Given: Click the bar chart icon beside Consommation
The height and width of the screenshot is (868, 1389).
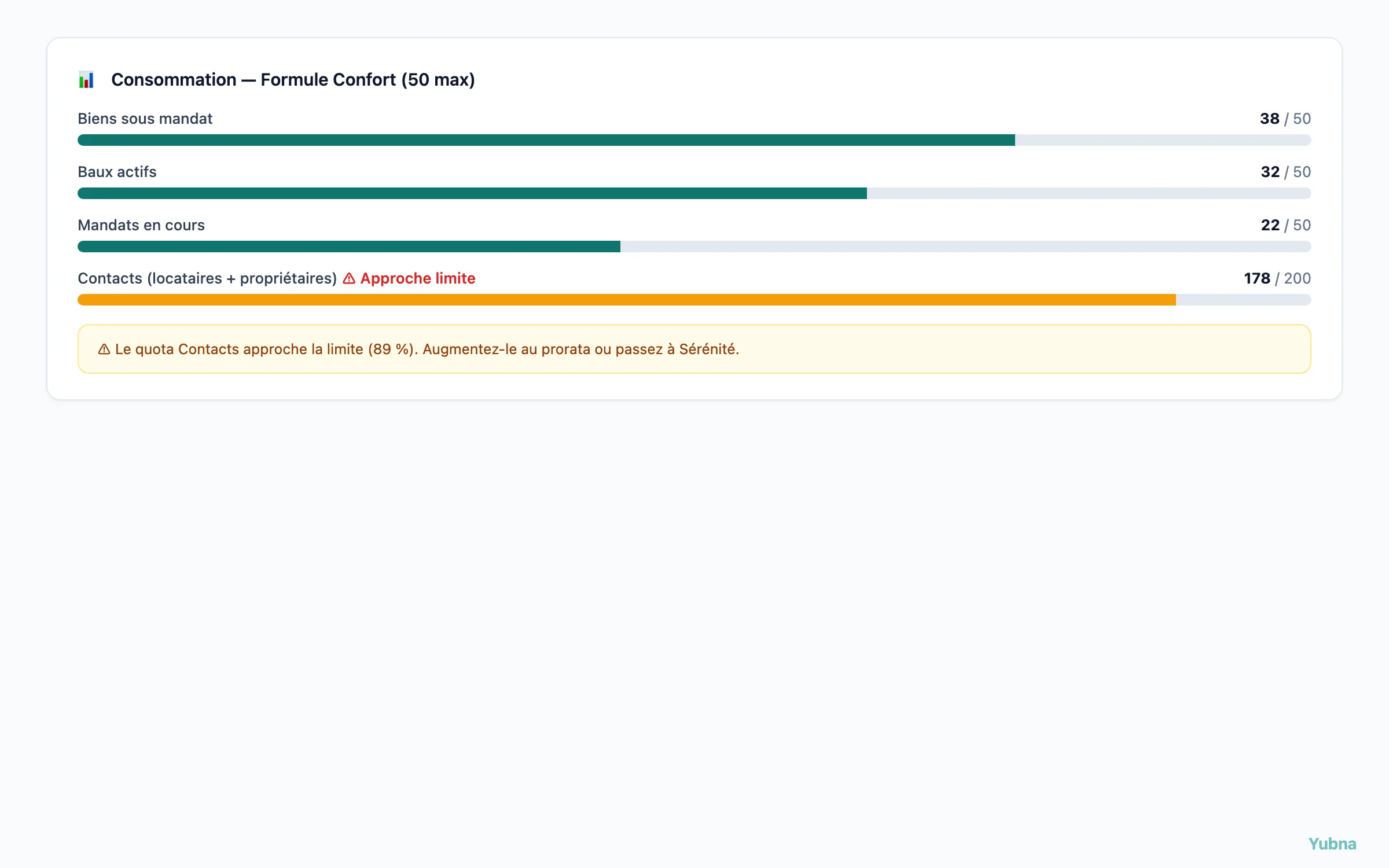Looking at the screenshot, I should tap(86, 79).
